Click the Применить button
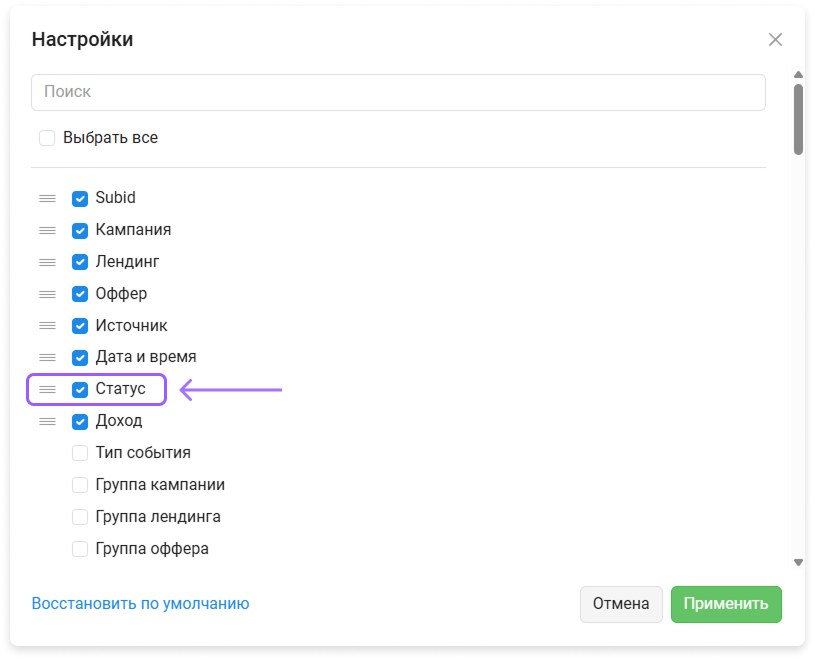Screen dimensions: 815x660 click(726, 604)
